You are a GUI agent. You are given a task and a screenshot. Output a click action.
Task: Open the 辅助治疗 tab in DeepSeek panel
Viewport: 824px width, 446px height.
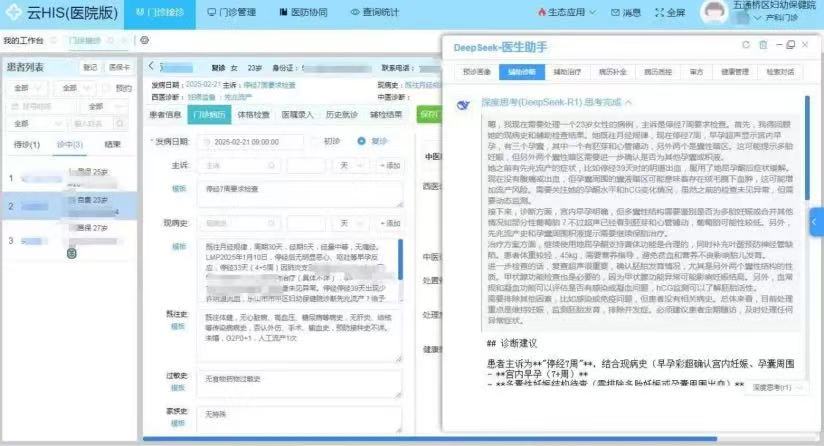pos(567,71)
